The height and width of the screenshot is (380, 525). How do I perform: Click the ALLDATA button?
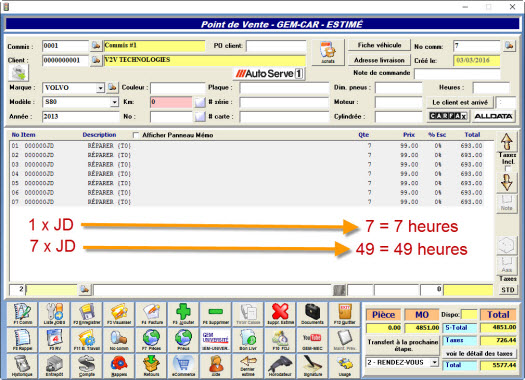click(493, 116)
